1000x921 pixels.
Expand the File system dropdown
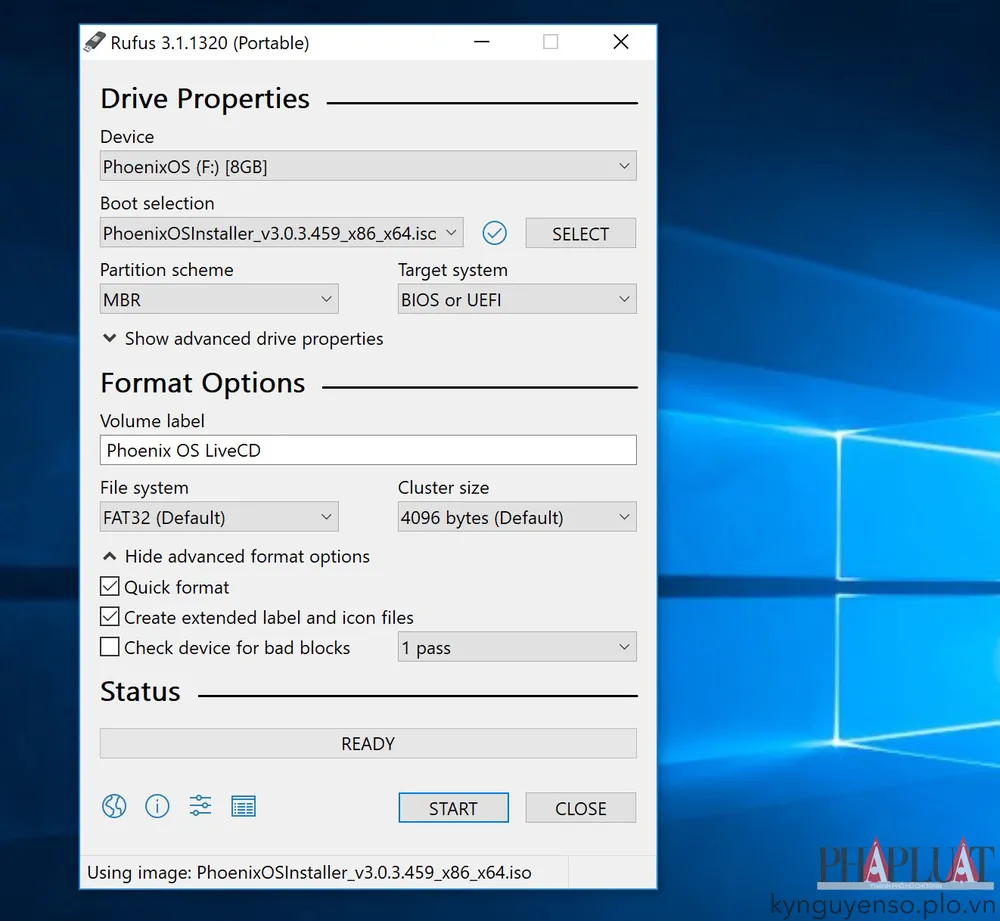pyautogui.click(x=219, y=517)
